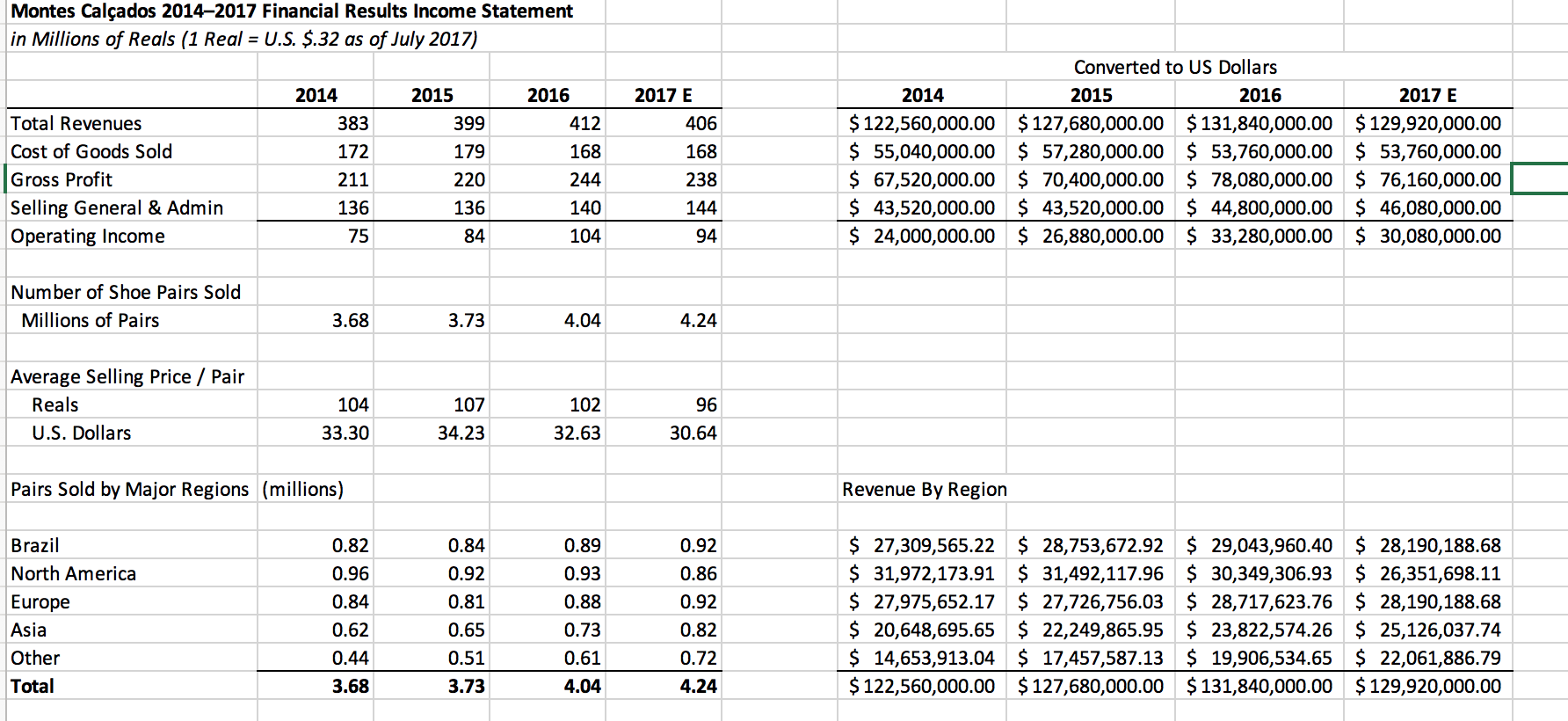This screenshot has width=1568, height=721.
Task: Select Selling General & Admin value 140
Action: 585,208
